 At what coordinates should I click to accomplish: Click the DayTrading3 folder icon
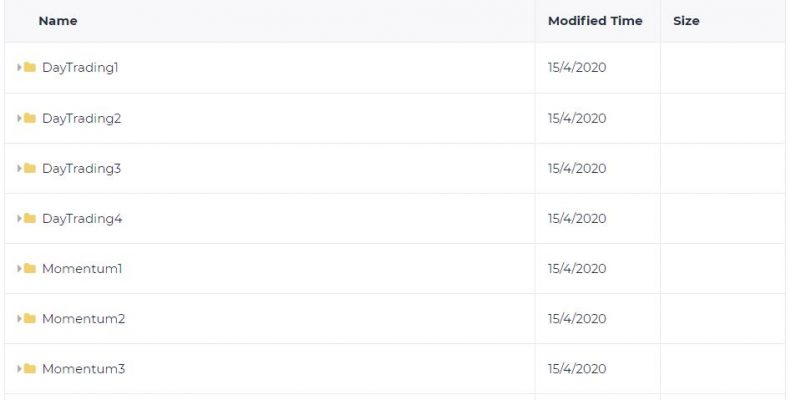[x=30, y=168]
